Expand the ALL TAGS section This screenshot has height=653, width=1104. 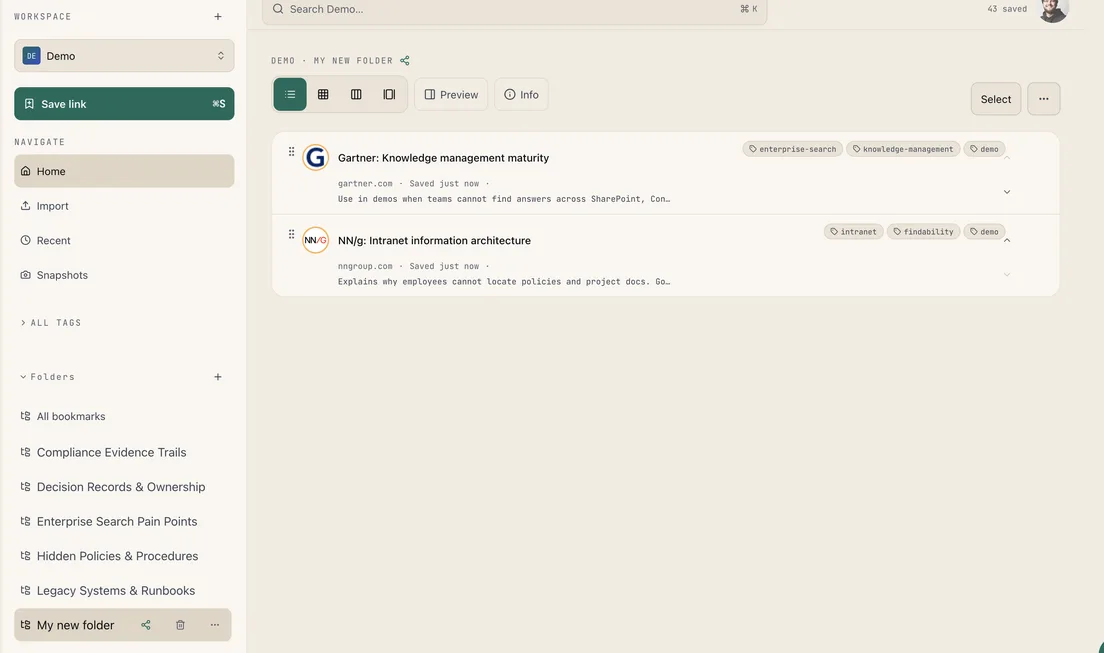click(51, 323)
